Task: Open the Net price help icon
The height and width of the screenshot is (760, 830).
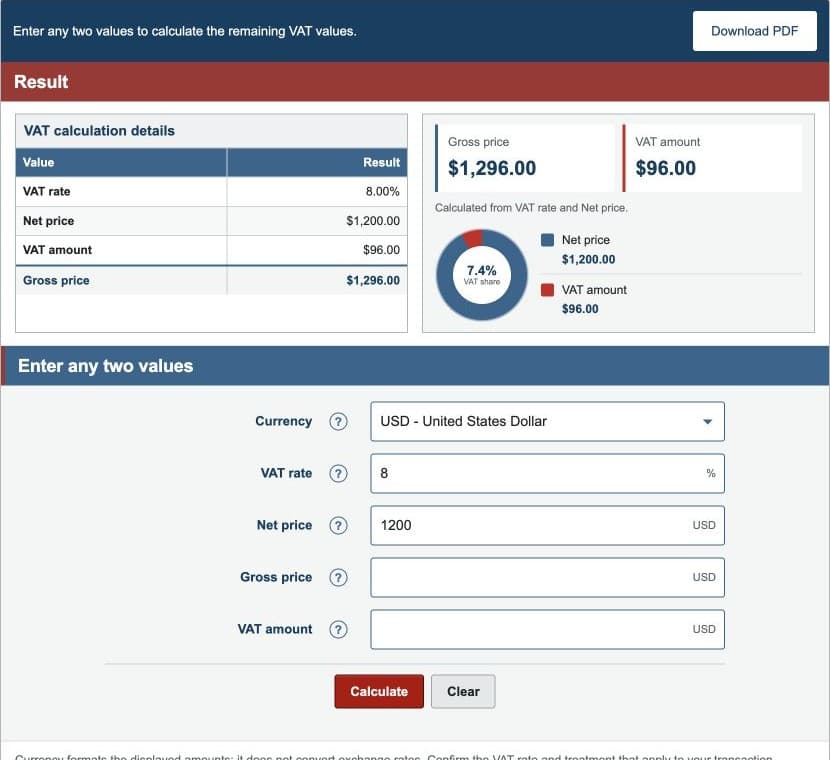Action: click(x=338, y=525)
